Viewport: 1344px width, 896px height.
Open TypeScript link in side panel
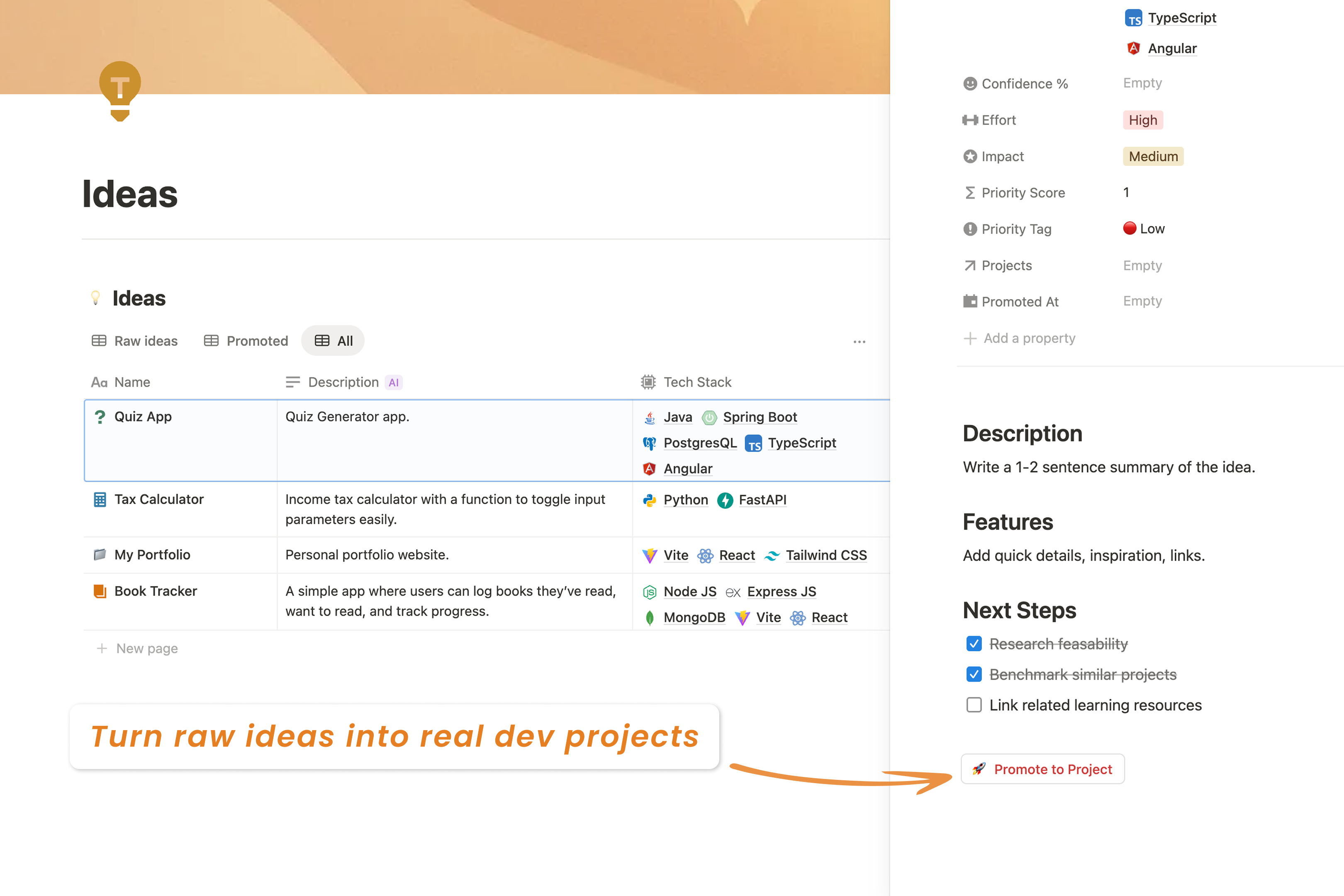(x=1182, y=18)
